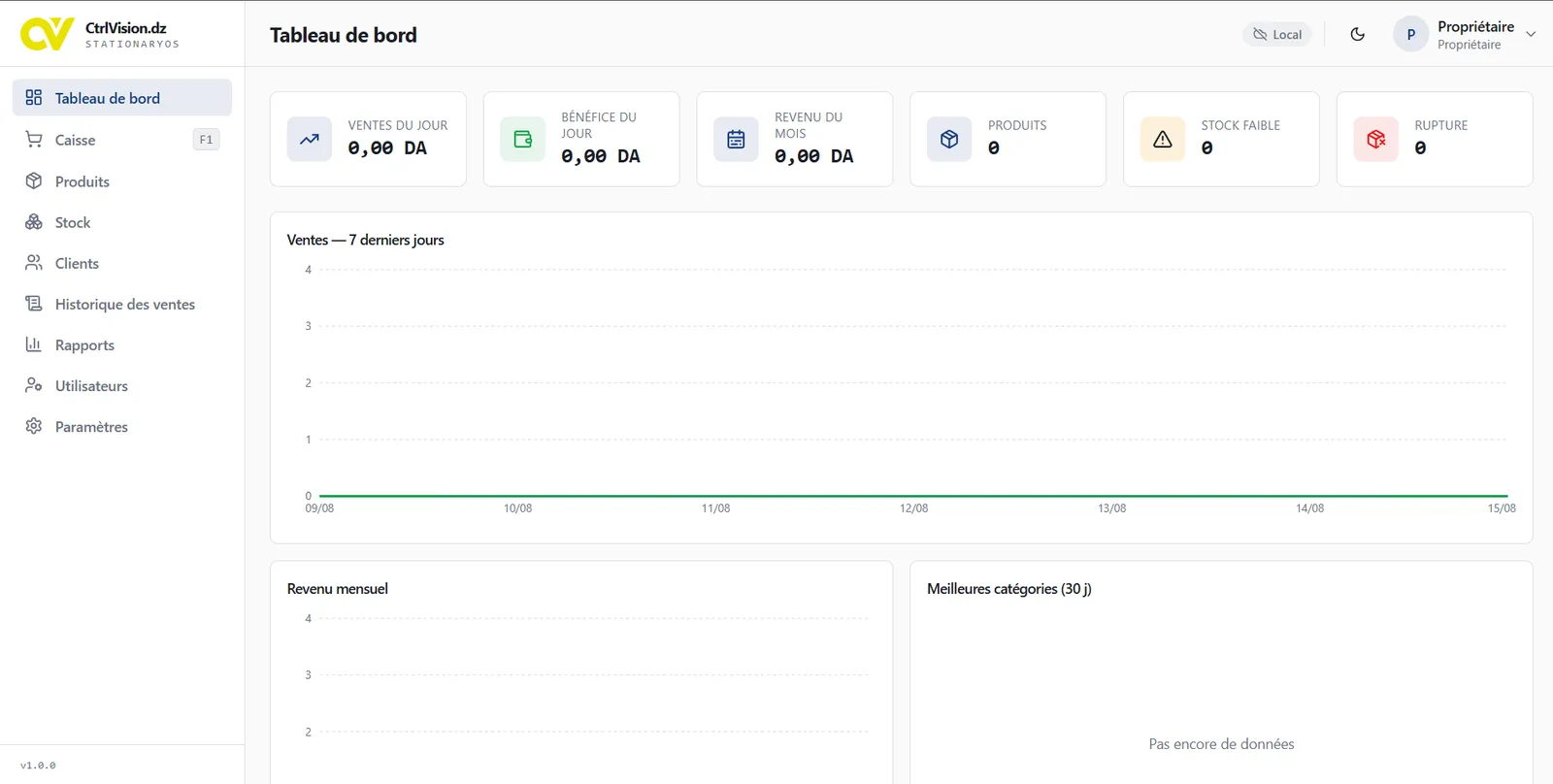Open the Tableau de bord menu item
1553x784 pixels.
(122, 97)
